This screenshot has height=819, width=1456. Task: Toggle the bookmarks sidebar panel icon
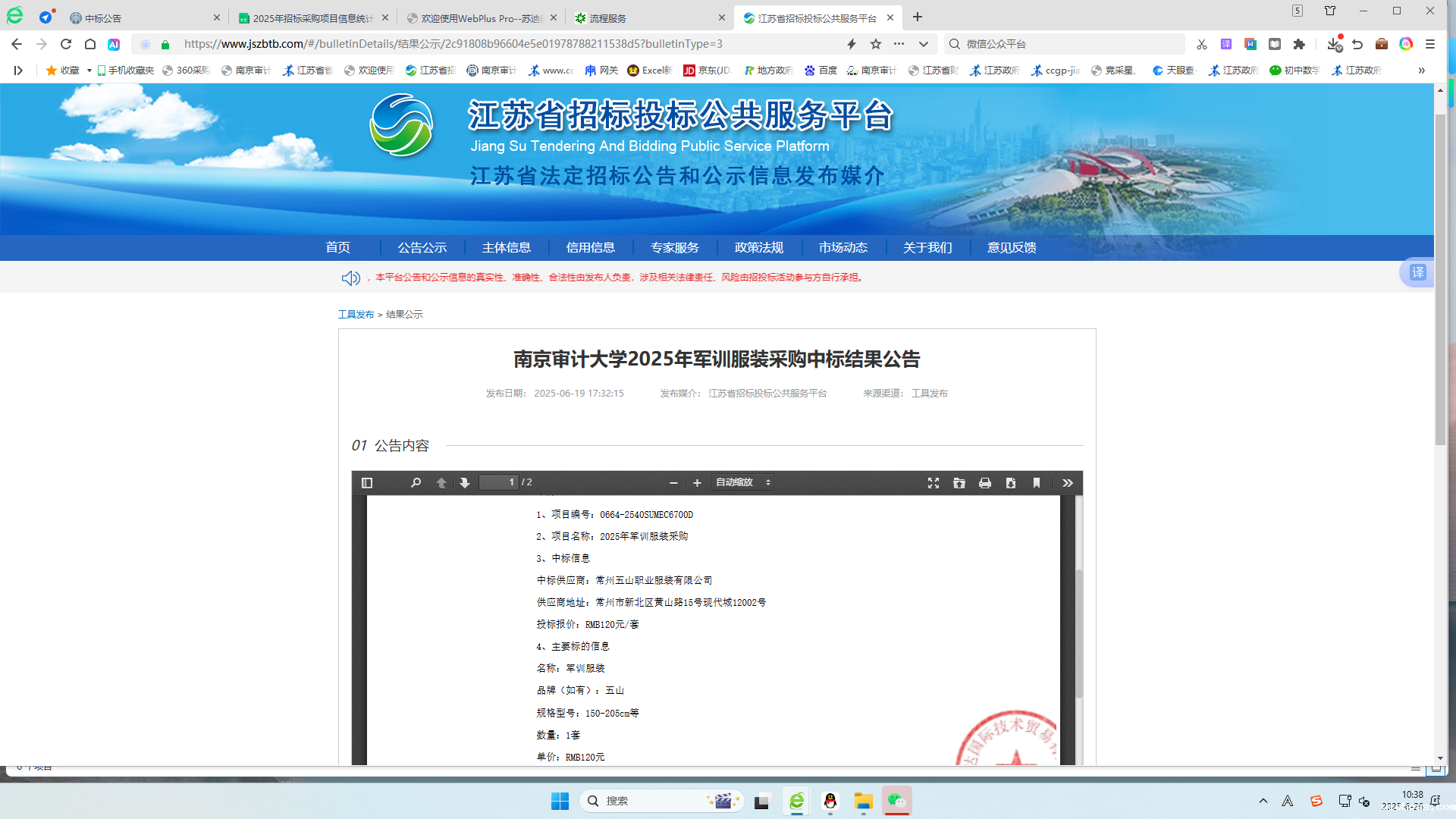click(18, 71)
